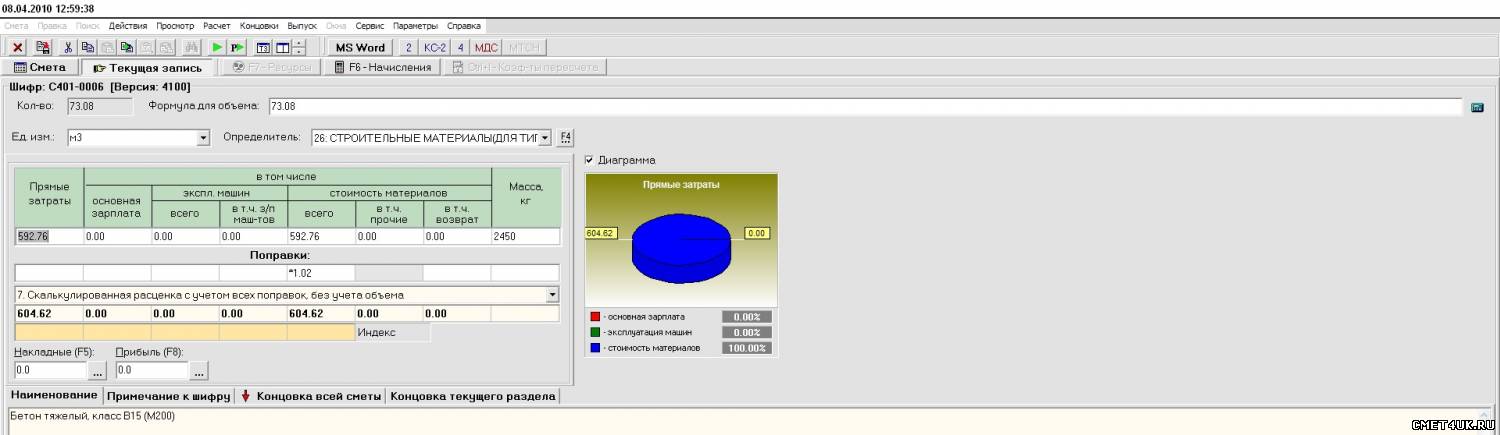Click the 604.62 label on the chart
The width and height of the screenshot is (1500, 435).
[601, 232]
